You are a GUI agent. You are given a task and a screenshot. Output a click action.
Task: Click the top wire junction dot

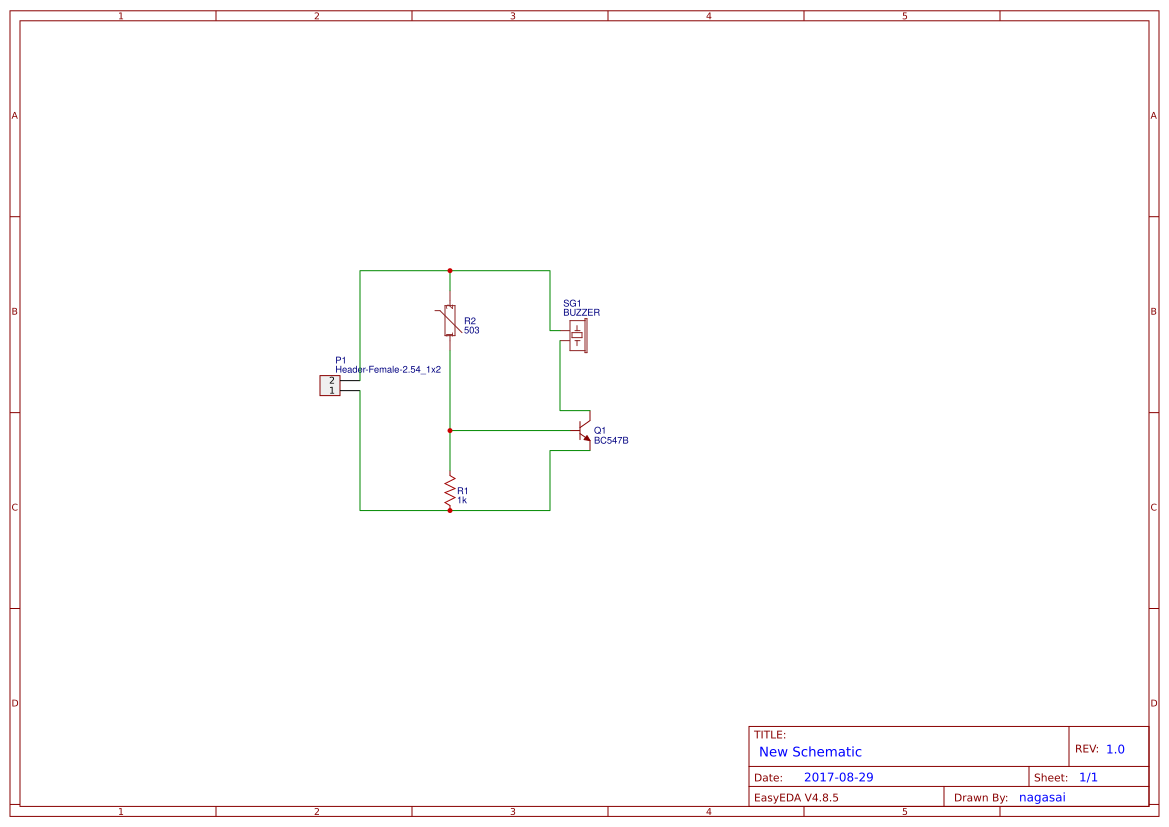pyautogui.click(x=450, y=271)
